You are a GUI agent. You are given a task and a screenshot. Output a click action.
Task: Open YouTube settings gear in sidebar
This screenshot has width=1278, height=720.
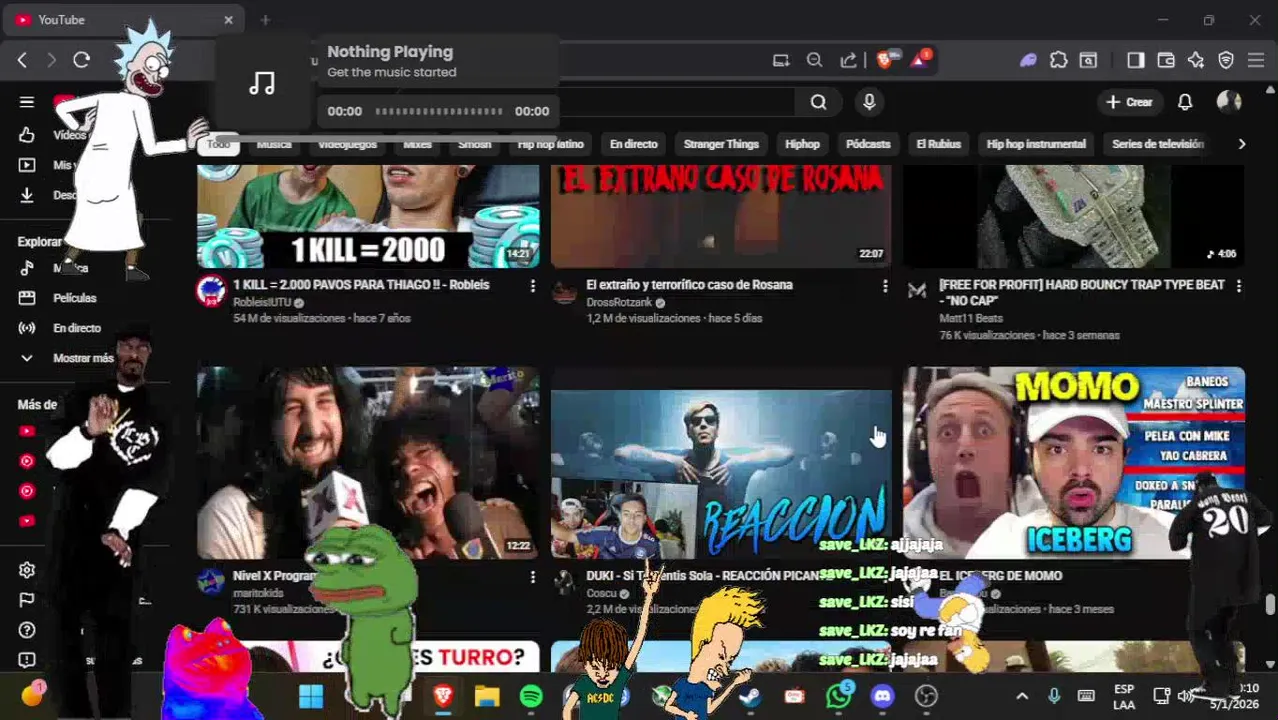pos(27,570)
